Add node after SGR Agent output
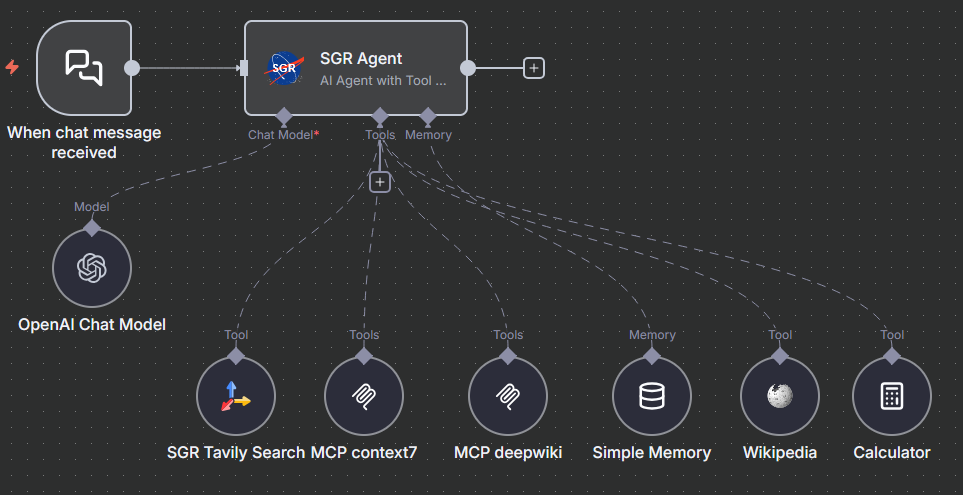 (534, 68)
